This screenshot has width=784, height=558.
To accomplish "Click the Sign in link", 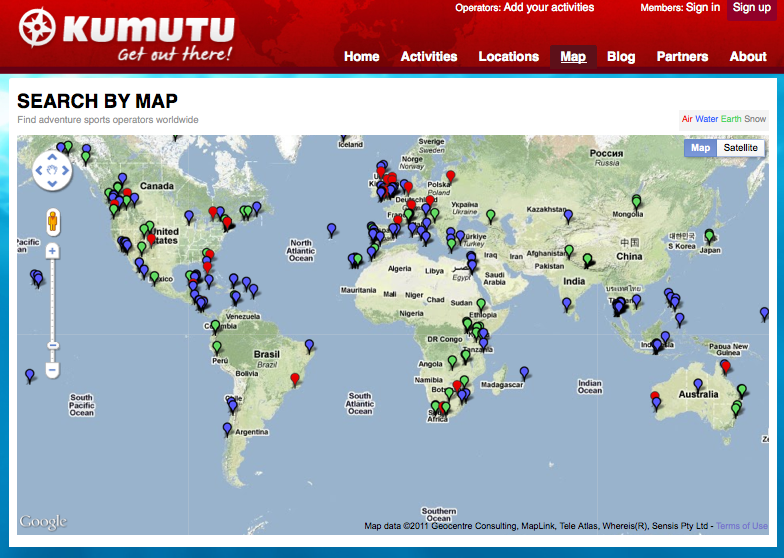I will pos(702,8).
